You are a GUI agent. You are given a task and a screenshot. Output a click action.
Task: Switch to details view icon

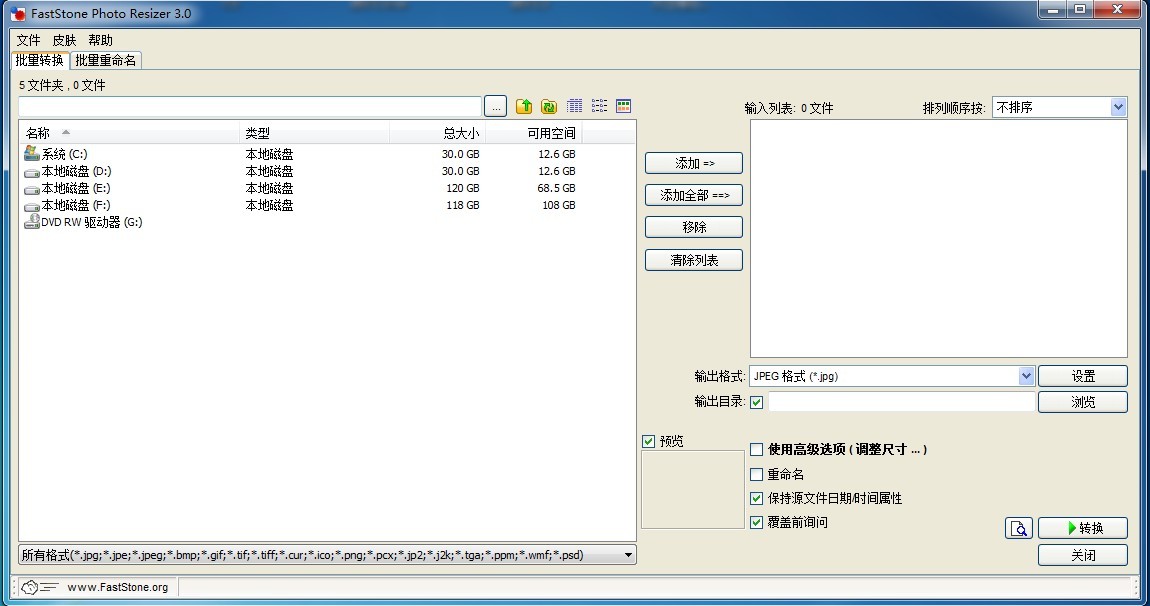click(575, 106)
